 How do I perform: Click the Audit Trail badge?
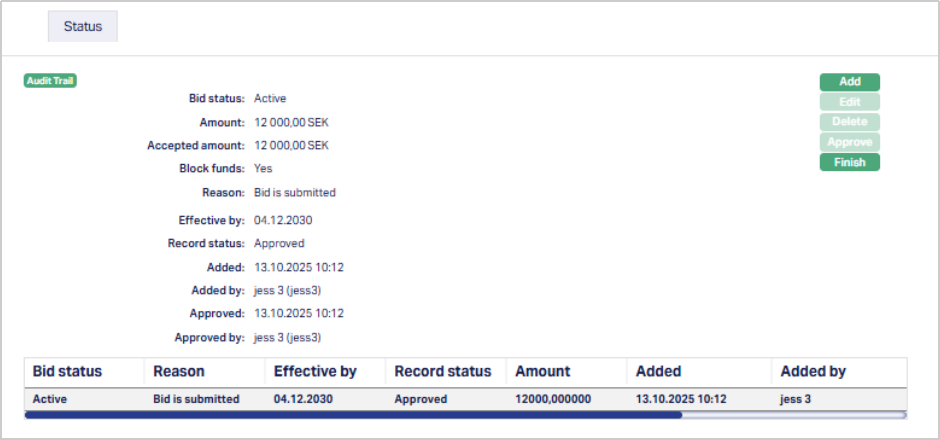coord(50,81)
